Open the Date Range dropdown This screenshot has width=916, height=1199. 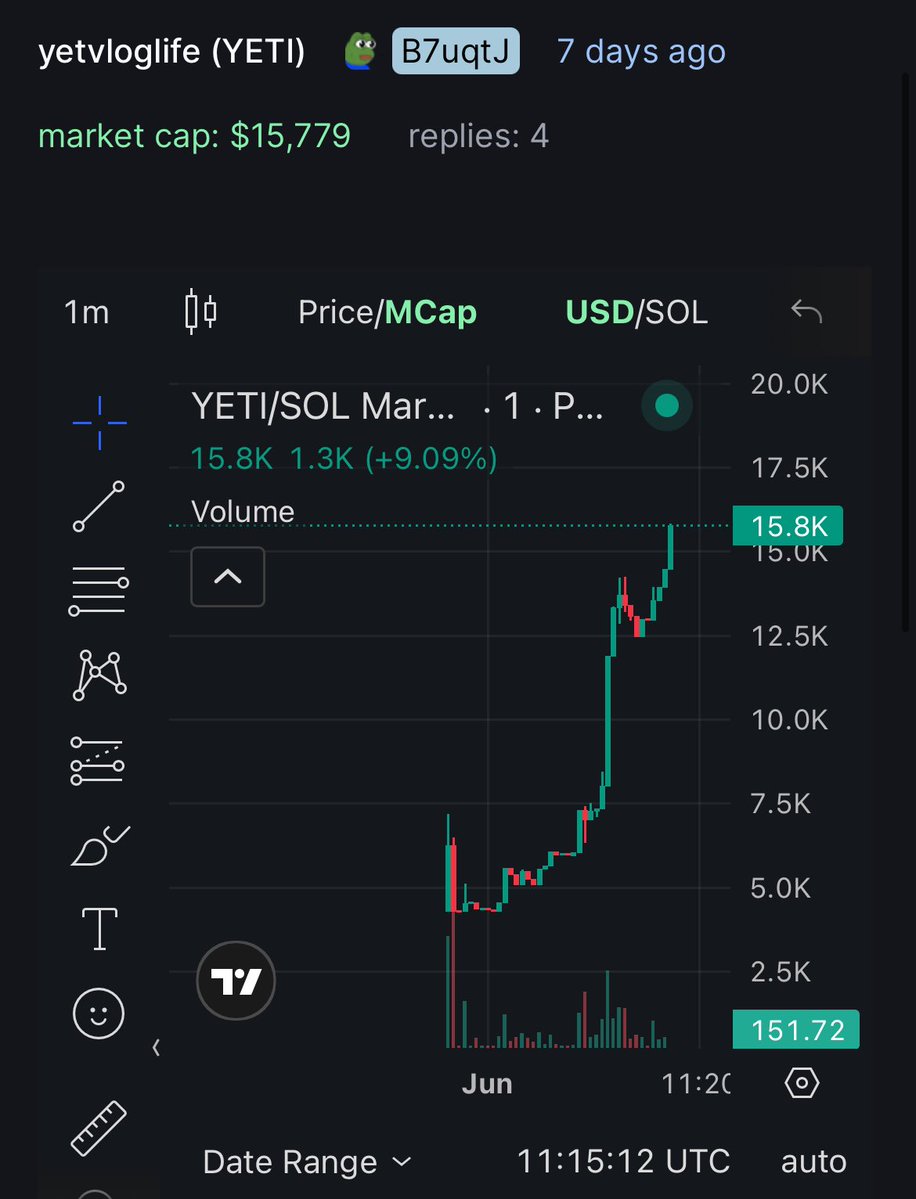307,1162
